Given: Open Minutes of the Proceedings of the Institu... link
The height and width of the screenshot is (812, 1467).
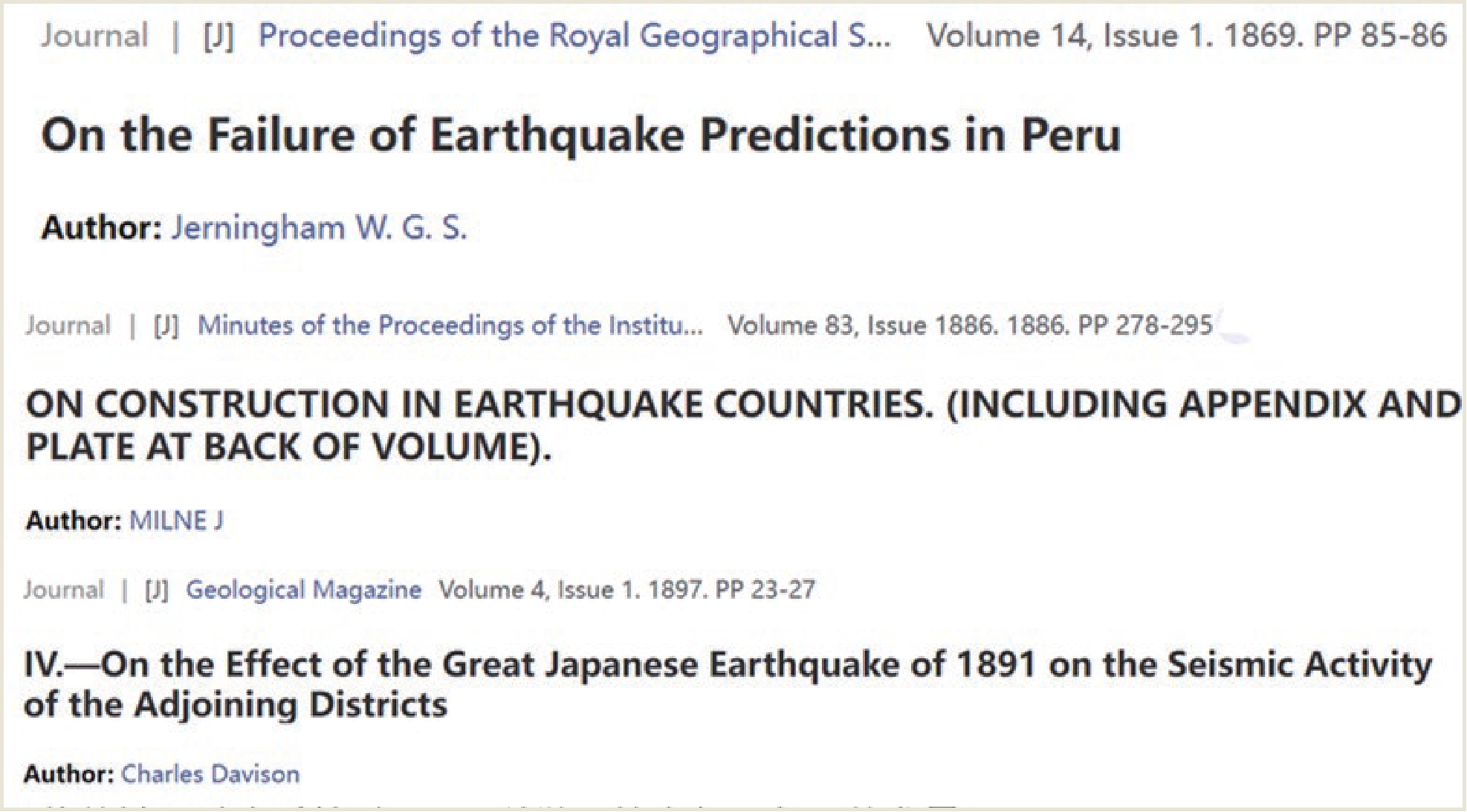Looking at the screenshot, I should (450, 325).
